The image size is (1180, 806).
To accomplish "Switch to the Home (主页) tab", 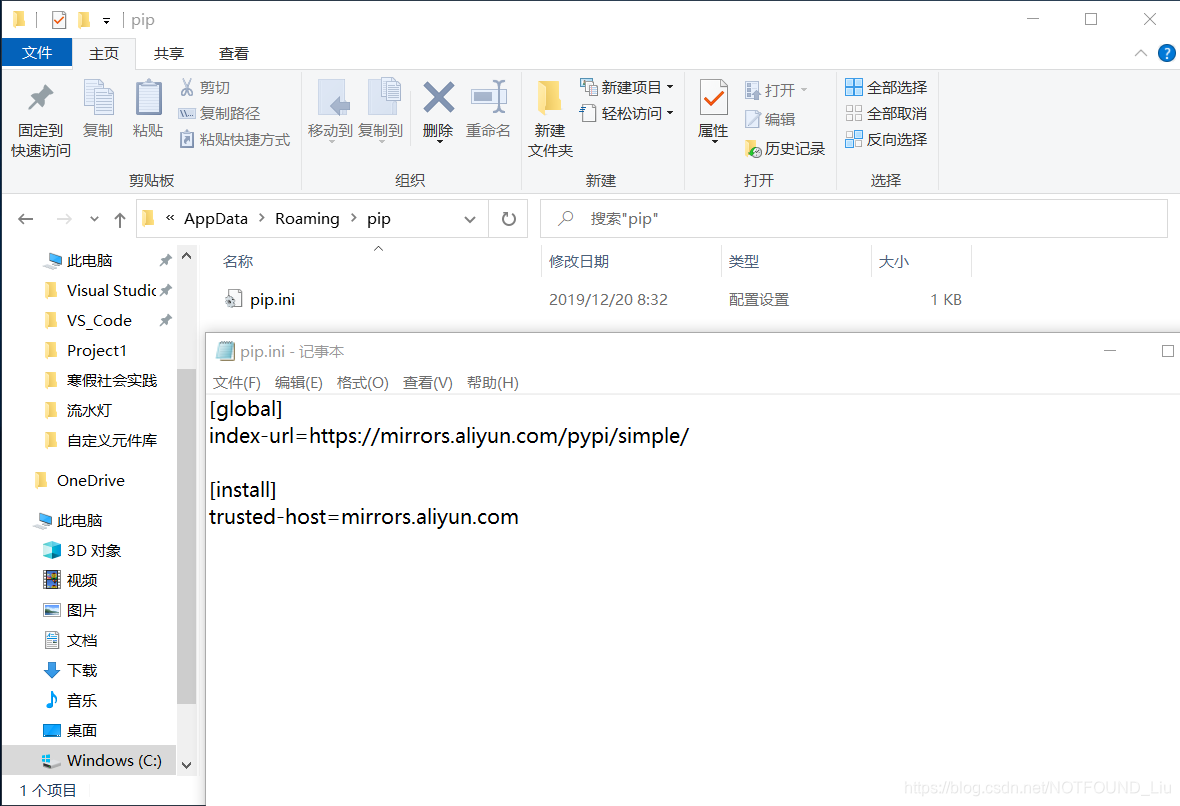I will (x=104, y=53).
